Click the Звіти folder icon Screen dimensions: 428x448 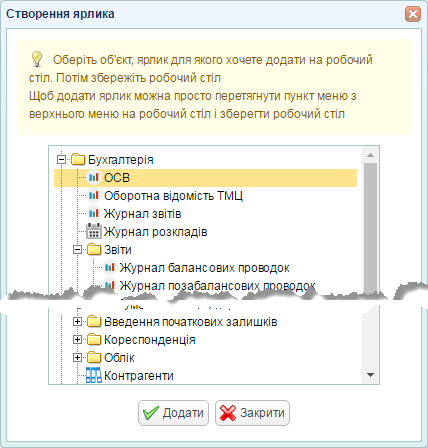(94, 249)
